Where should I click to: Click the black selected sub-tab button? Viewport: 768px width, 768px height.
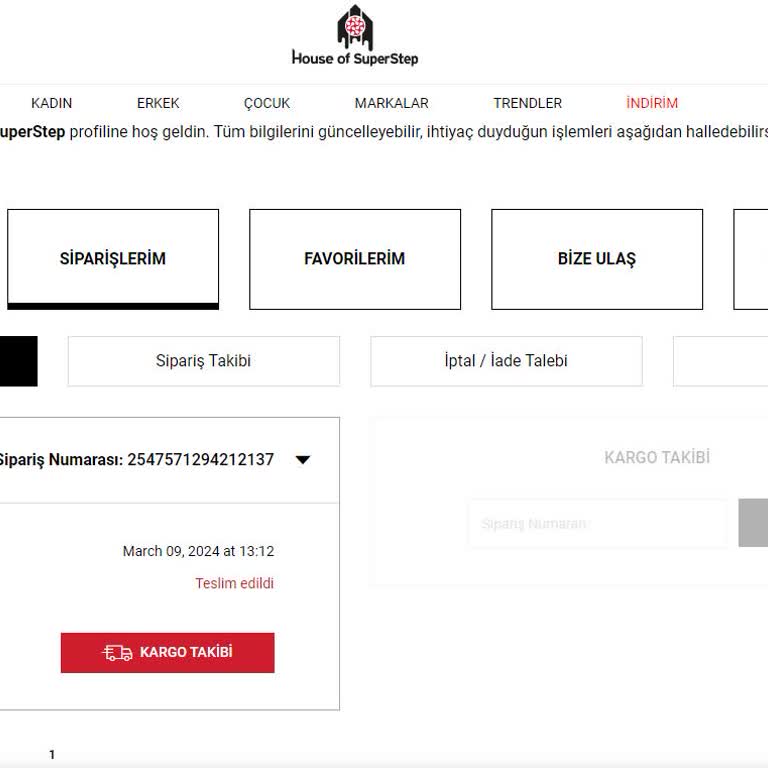click(19, 361)
